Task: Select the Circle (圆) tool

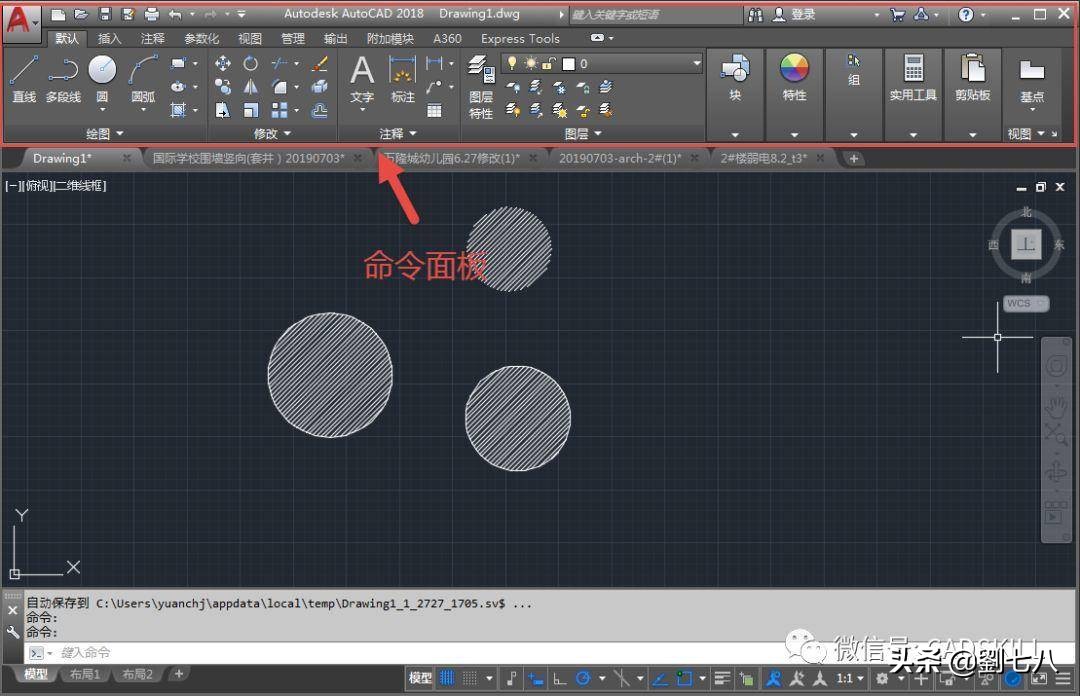Action: 100,70
